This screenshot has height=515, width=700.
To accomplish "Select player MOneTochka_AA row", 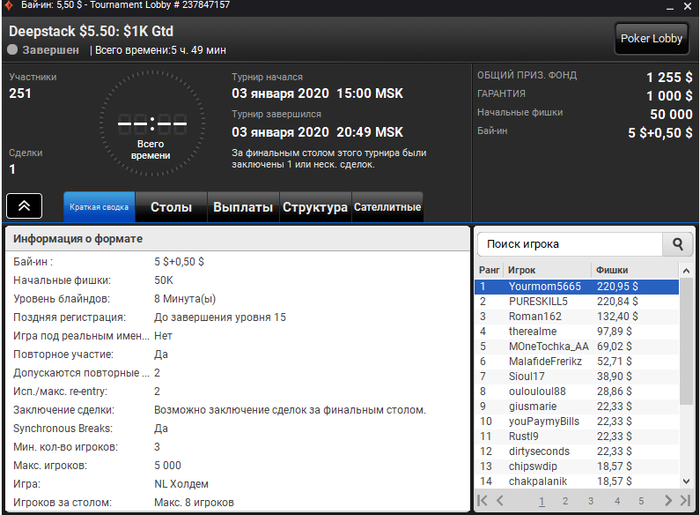I will point(577,346).
